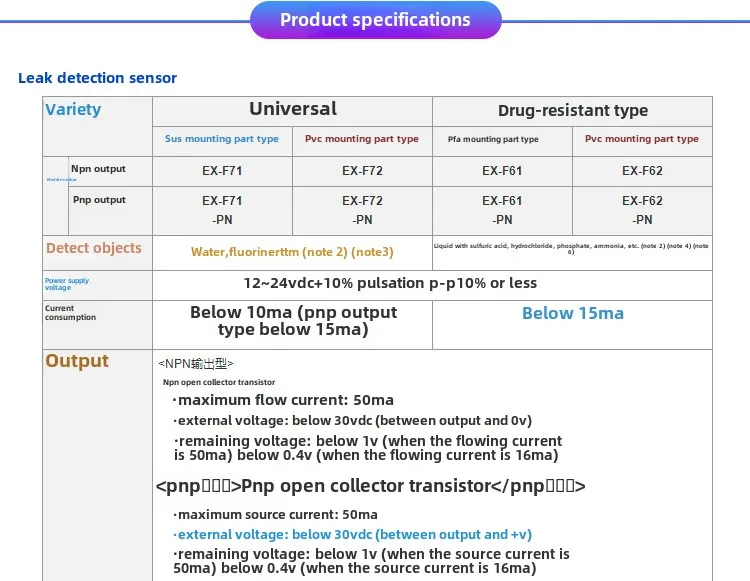The image size is (750, 581).
Task: Click the Power supply voltage label
Action: (x=66, y=285)
